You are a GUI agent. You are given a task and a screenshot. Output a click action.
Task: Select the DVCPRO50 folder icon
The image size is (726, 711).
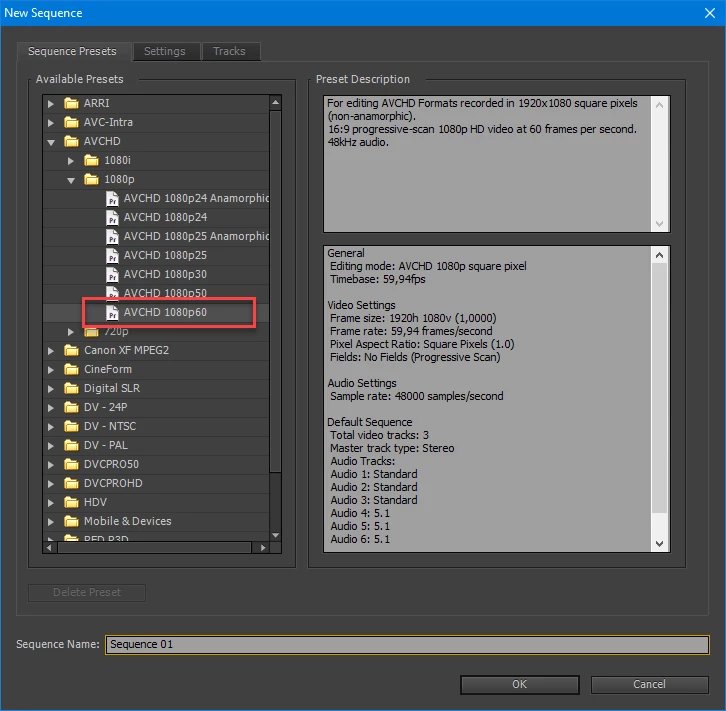point(71,464)
